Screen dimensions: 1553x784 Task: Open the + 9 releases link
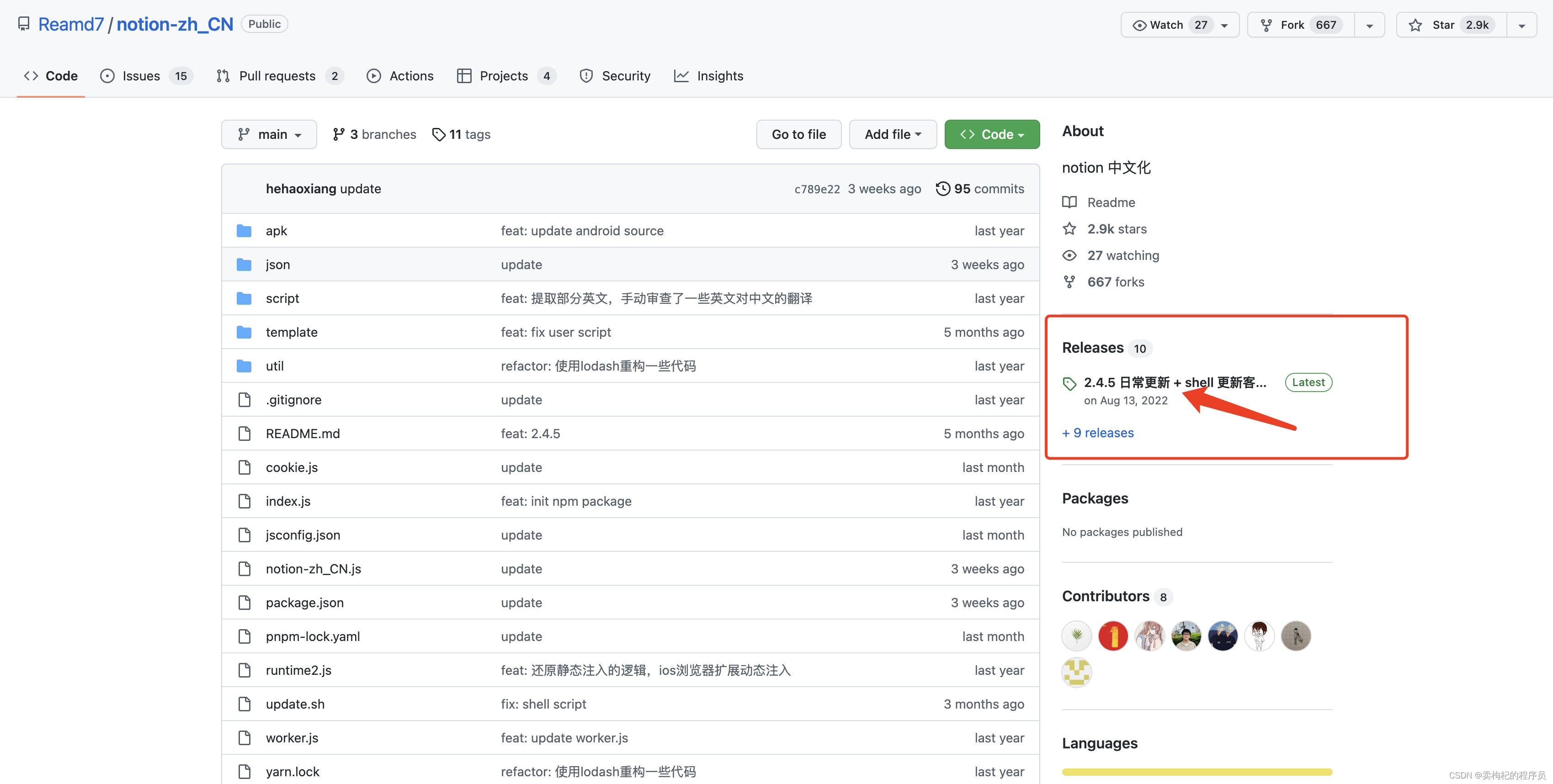tap(1098, 433)
